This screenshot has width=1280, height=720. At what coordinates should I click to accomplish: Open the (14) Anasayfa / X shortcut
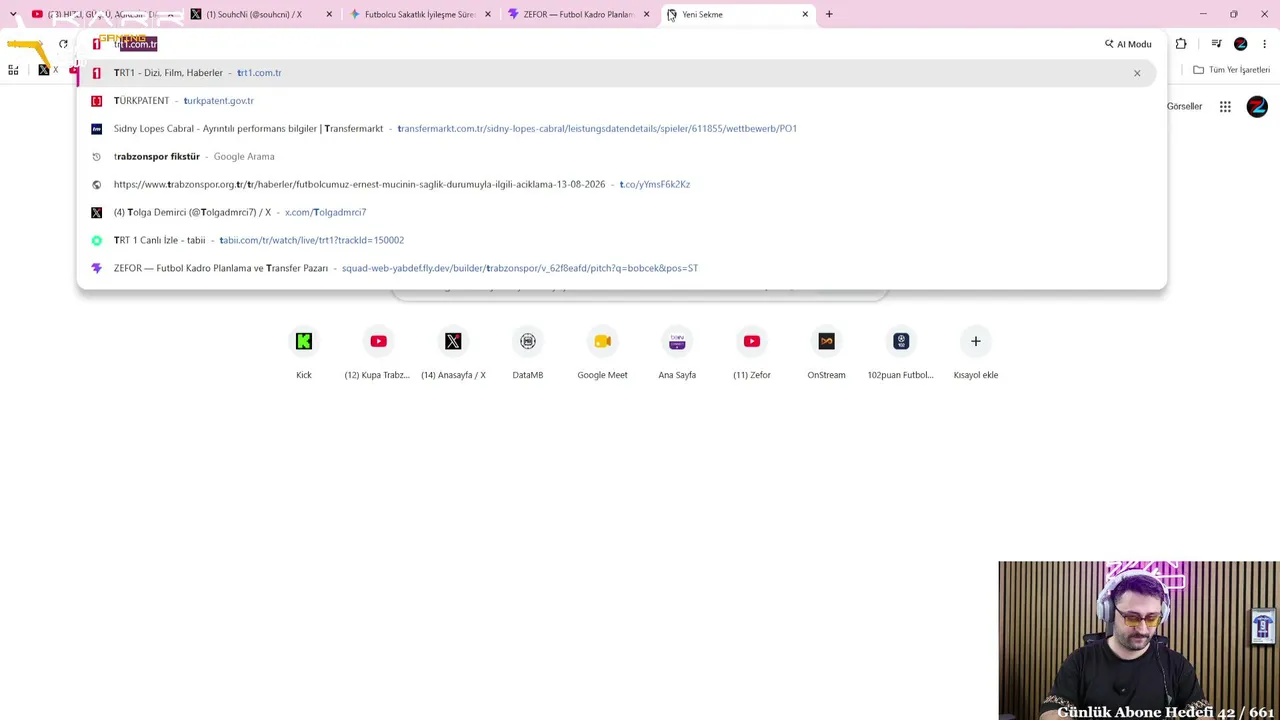click(453, 352)
